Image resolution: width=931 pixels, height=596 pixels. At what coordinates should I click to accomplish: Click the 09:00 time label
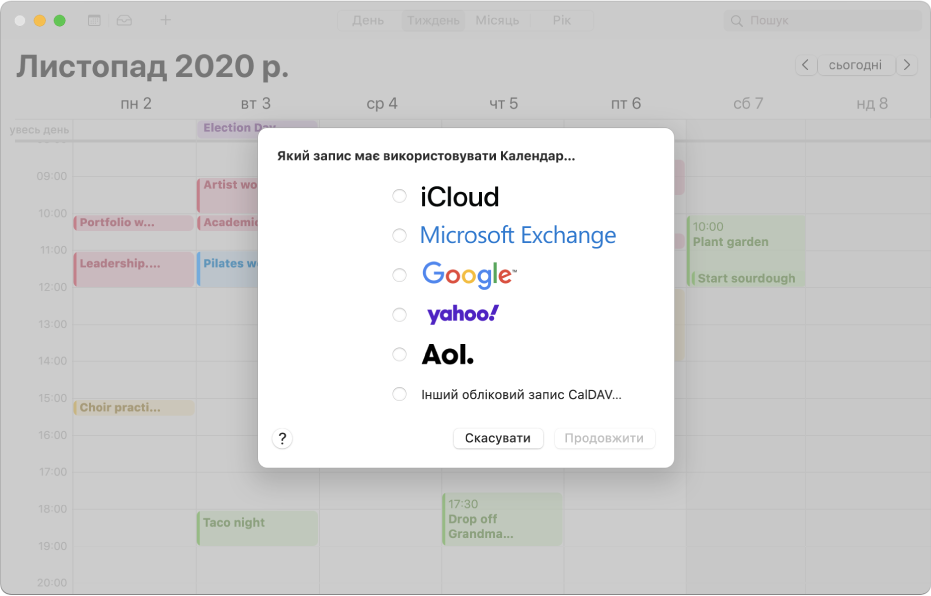[x=52, y=176]
